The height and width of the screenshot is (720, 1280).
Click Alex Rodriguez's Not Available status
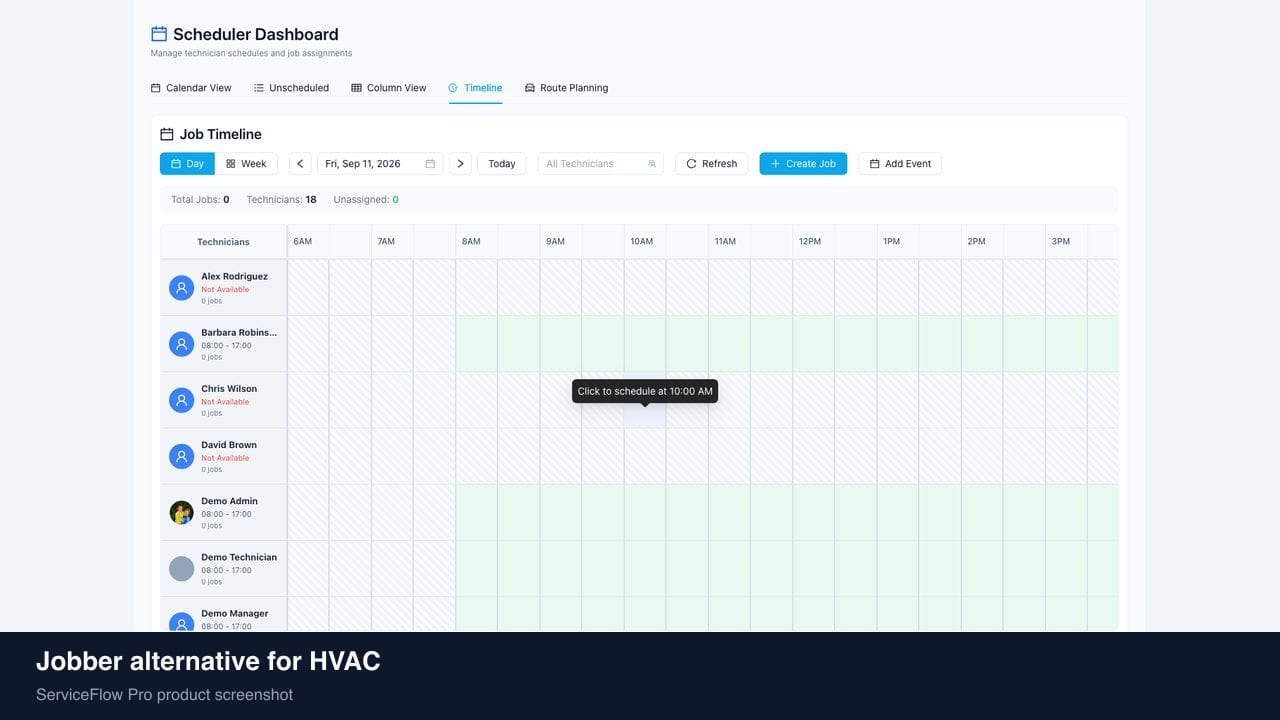point(225,289)
